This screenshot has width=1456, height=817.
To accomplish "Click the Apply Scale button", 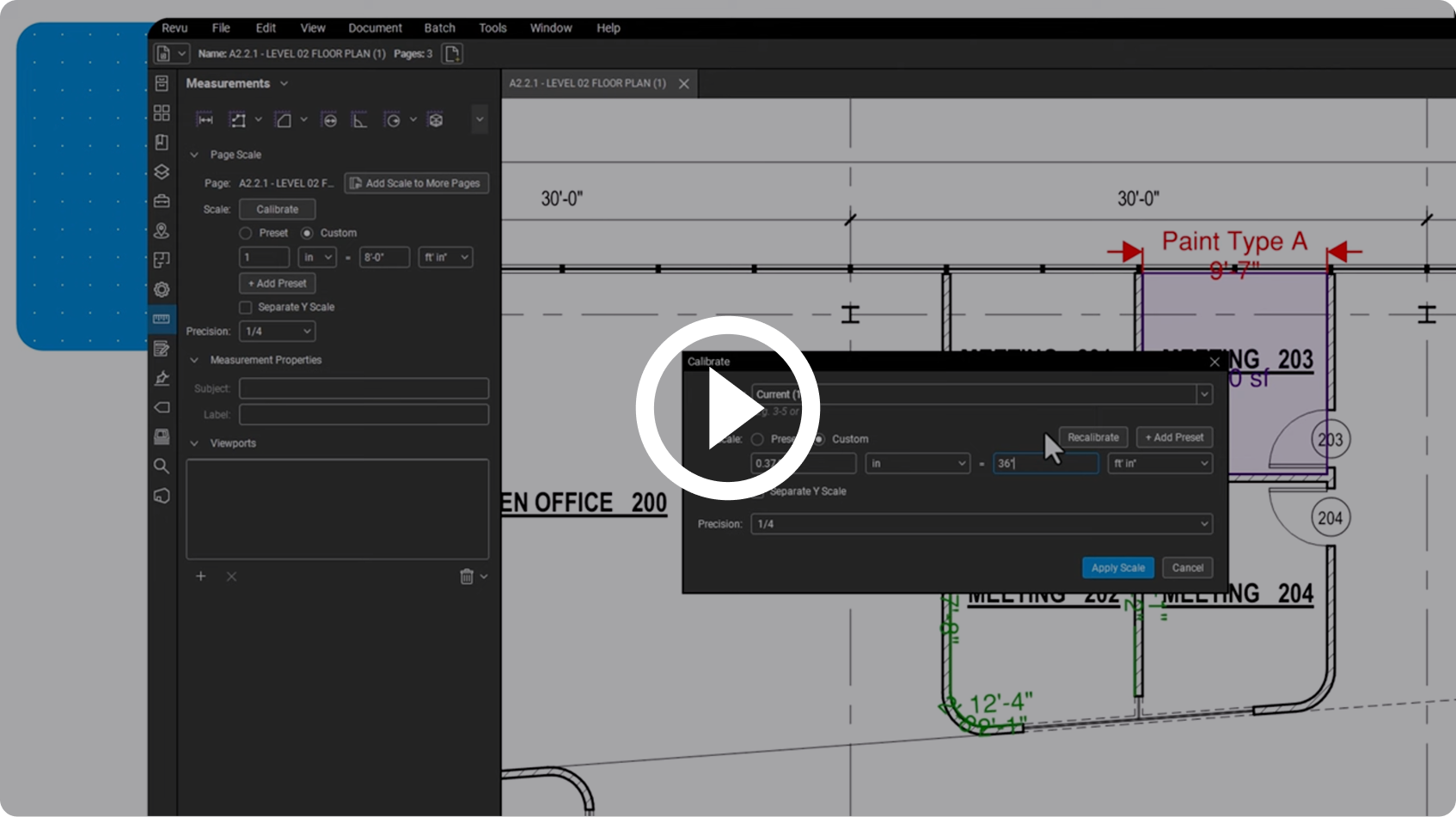I will click(x=1117, y=568).
